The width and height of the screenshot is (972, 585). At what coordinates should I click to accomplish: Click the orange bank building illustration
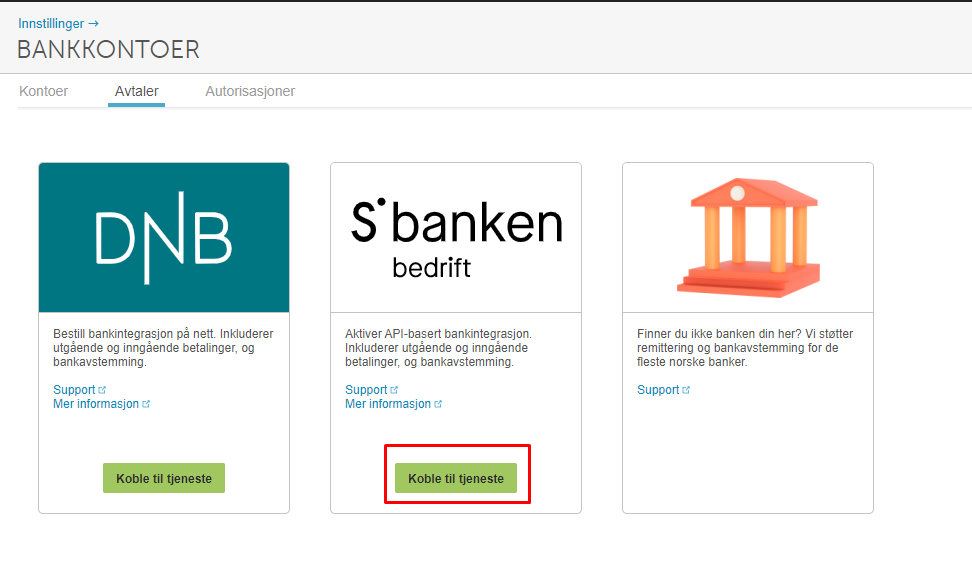pos(748,237)
